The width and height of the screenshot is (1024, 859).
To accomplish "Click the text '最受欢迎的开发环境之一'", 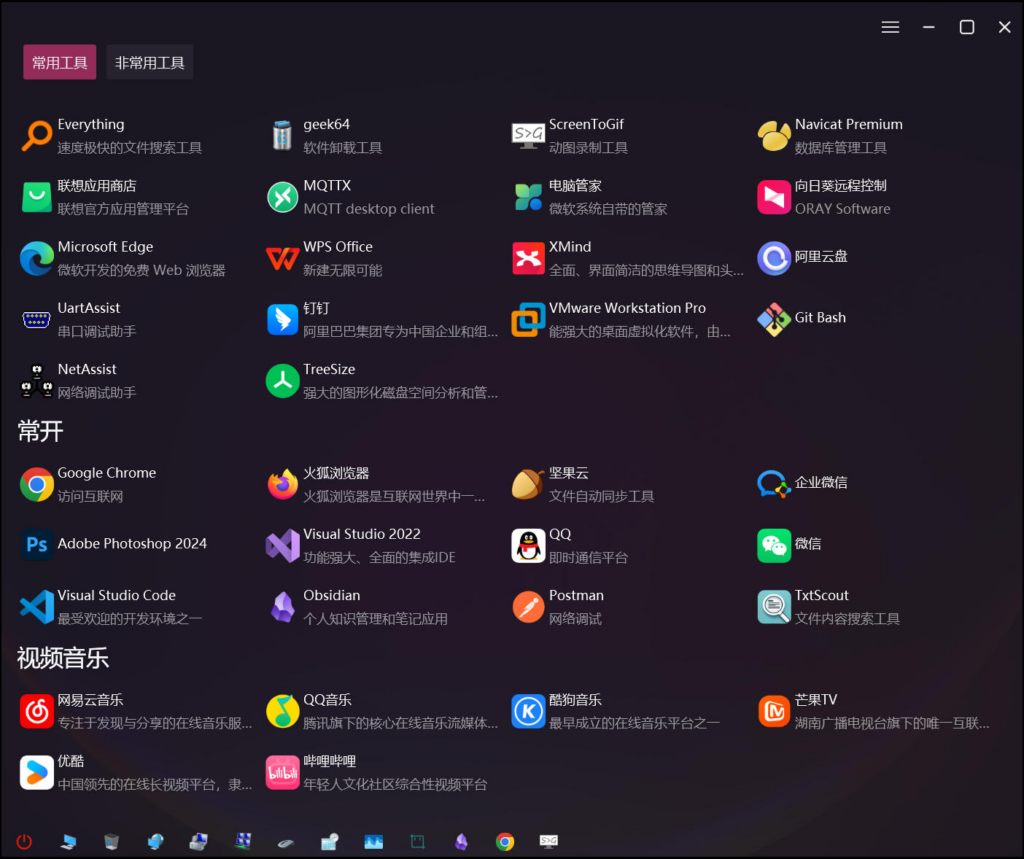I will click(129, 619).
